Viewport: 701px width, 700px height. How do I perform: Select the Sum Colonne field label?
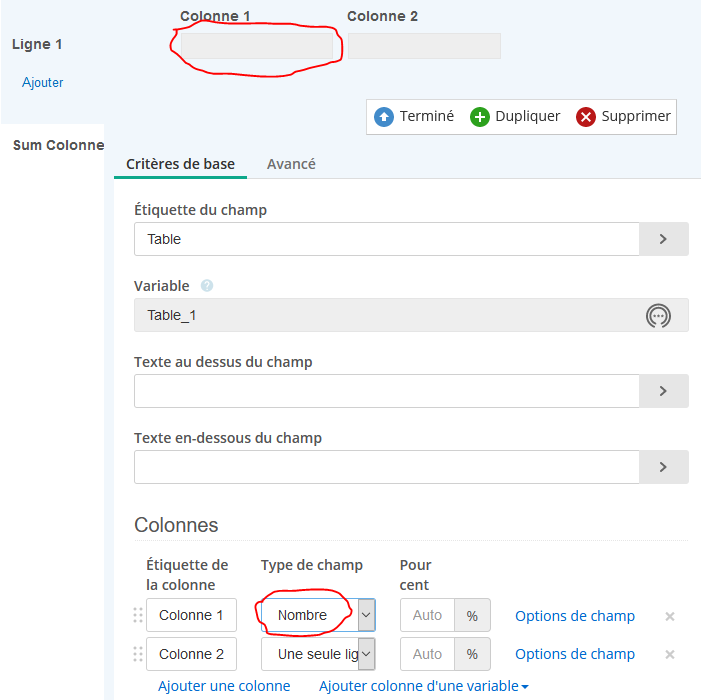point(58,145)
